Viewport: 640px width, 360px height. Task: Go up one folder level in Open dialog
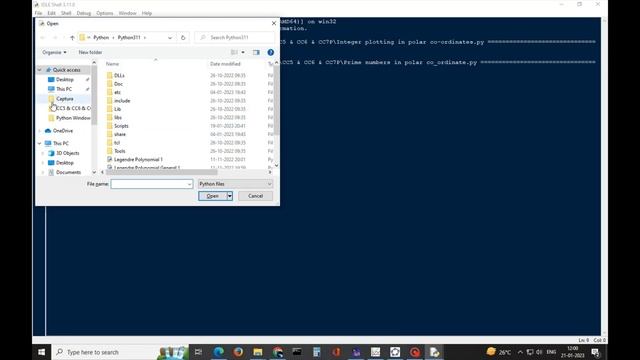click(72, 38)
